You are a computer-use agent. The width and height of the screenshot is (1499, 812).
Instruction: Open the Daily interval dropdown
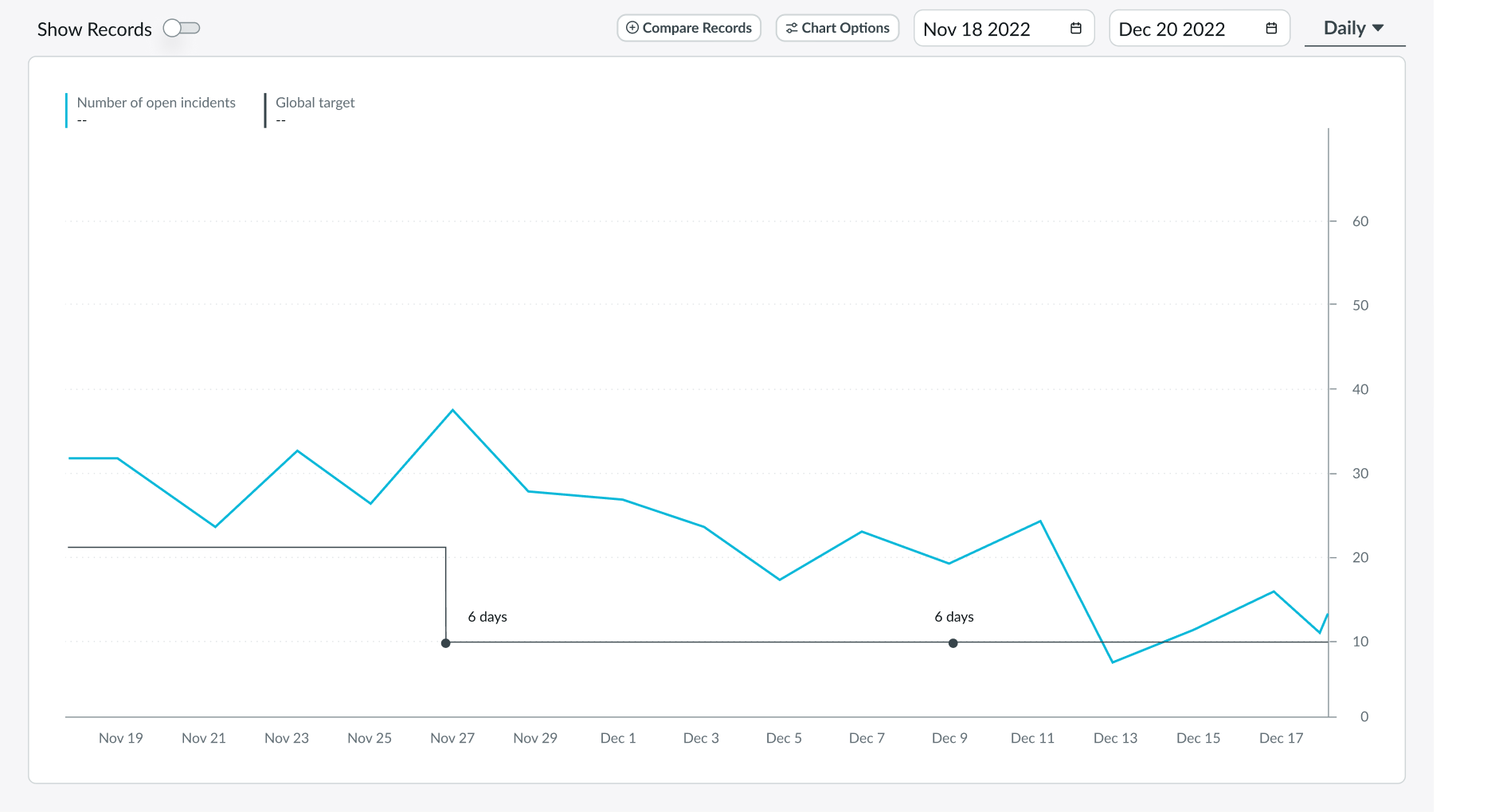click(x=1354, y=28)
